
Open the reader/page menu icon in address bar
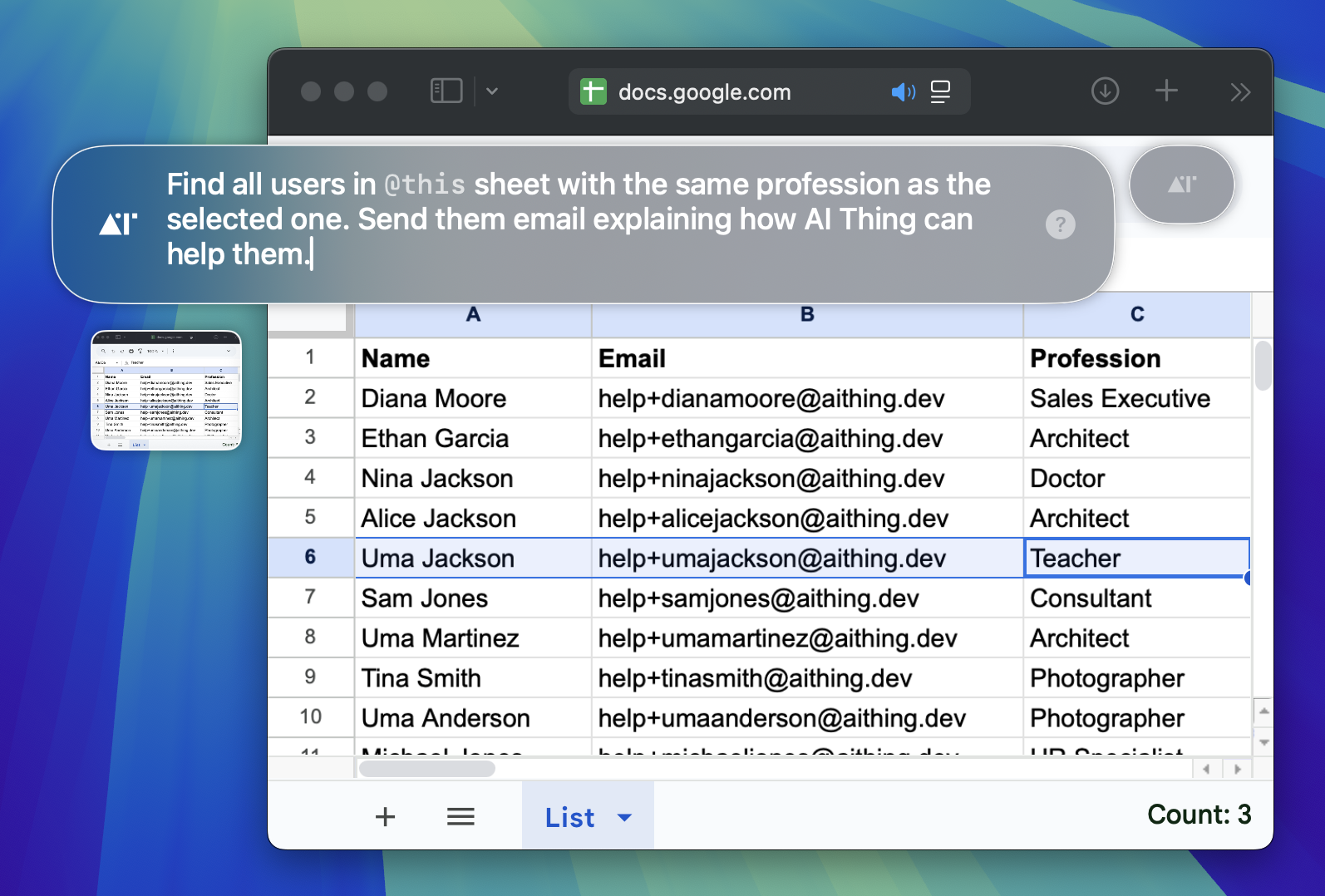[x=940, y=91]
